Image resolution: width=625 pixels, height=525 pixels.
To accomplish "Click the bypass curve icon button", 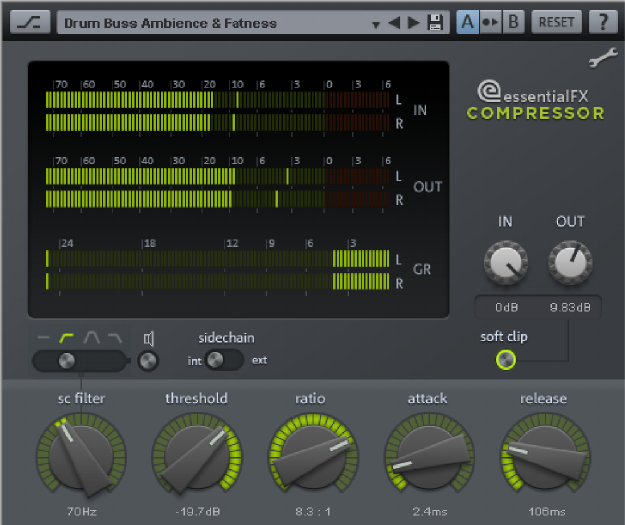I will pos(30,22).
